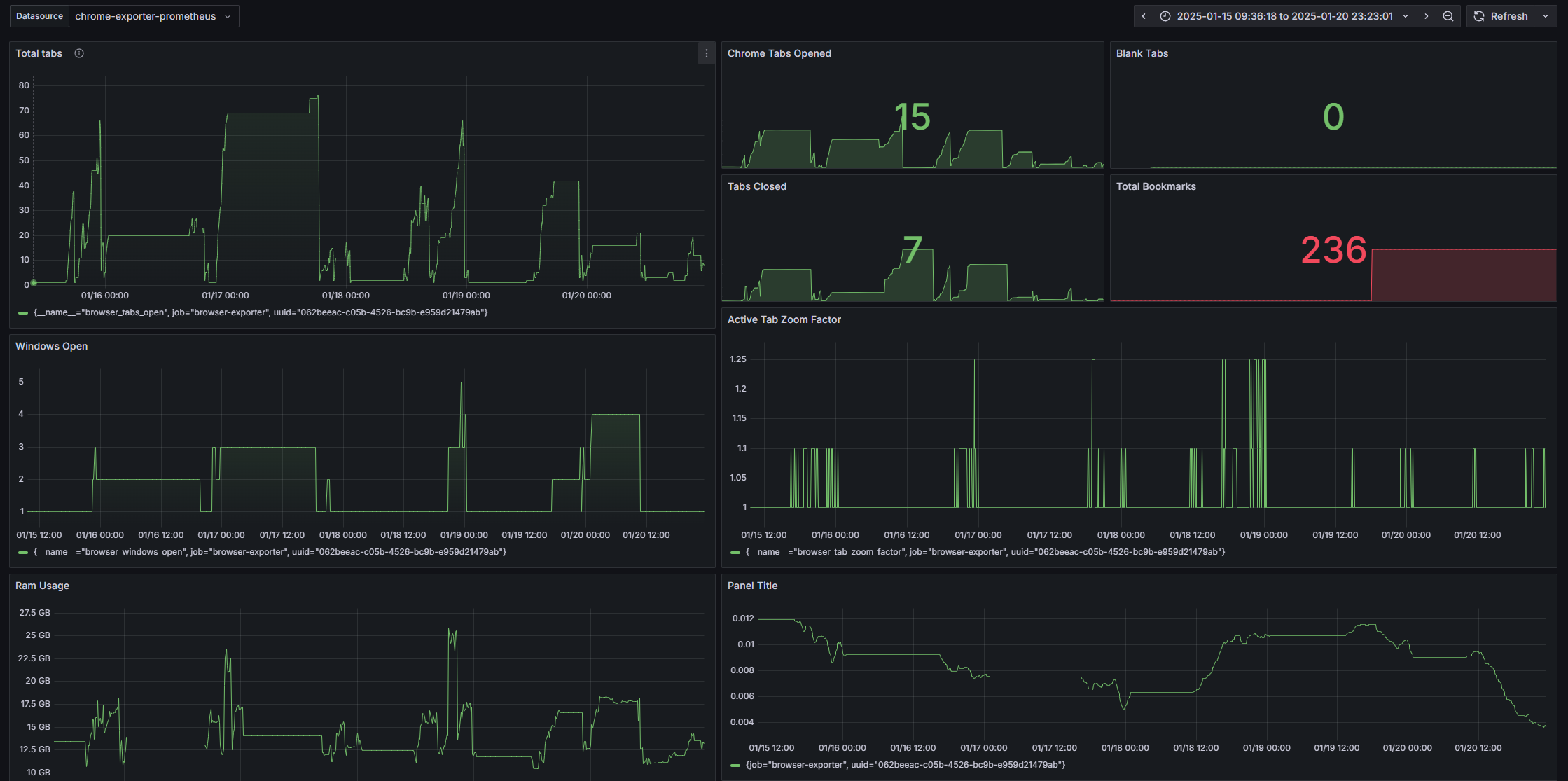This screenshot has width=1568, height=781.
Task: Shift time range backward with left arrow
Action: pos(1144,16)
